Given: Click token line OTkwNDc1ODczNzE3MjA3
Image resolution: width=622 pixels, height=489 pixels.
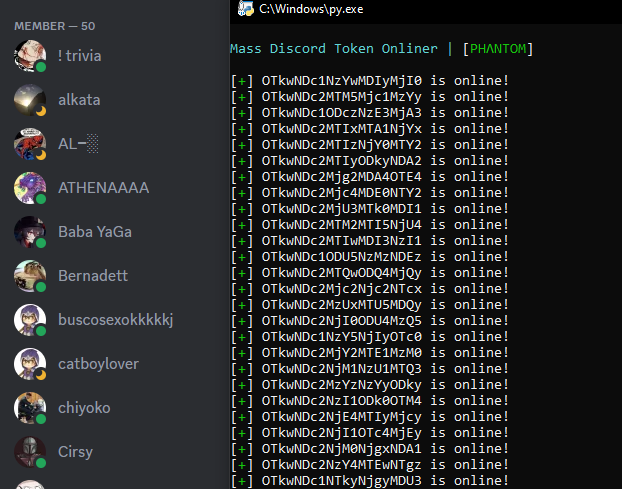Looking at the screenshot, I should click(x=370, y=113).
